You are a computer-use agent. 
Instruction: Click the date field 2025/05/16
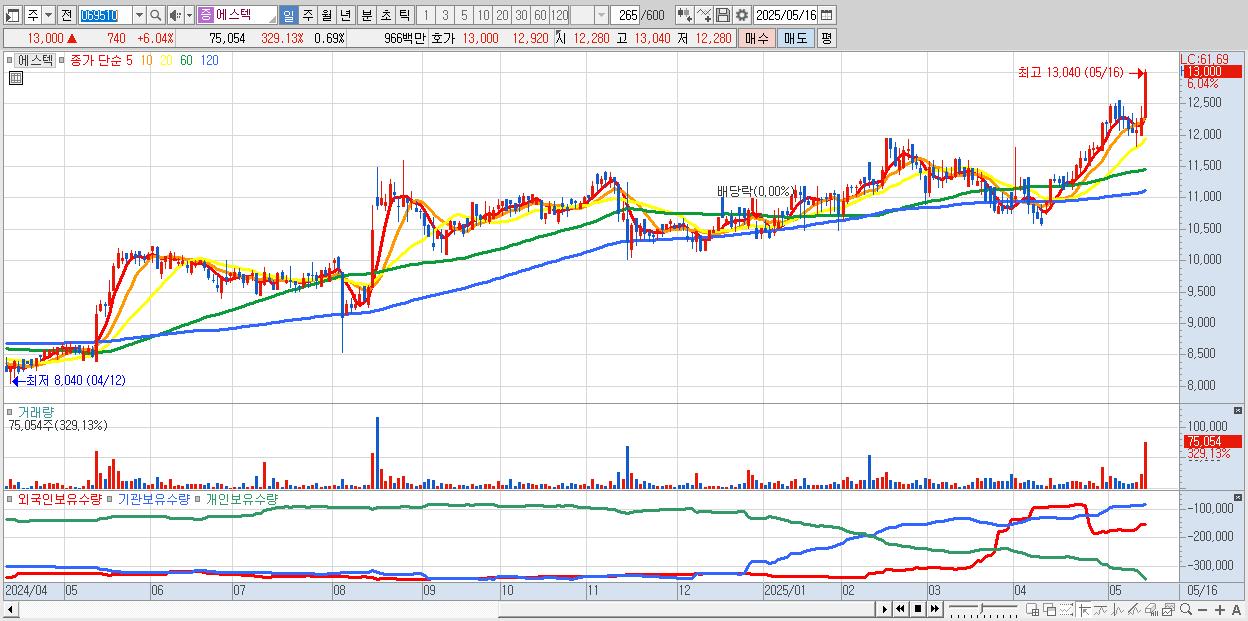point(786,15)
